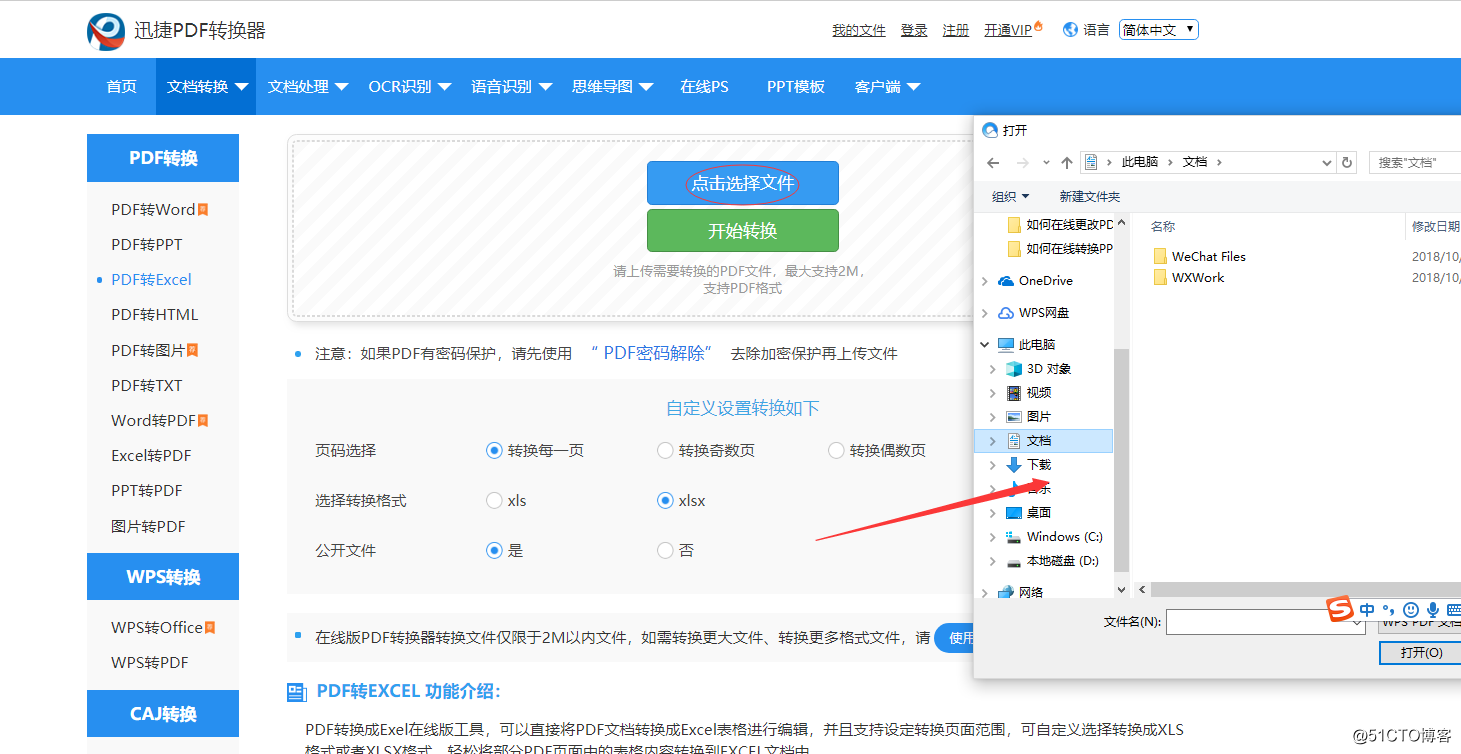Select the WXWork folder

(1188, 277)
